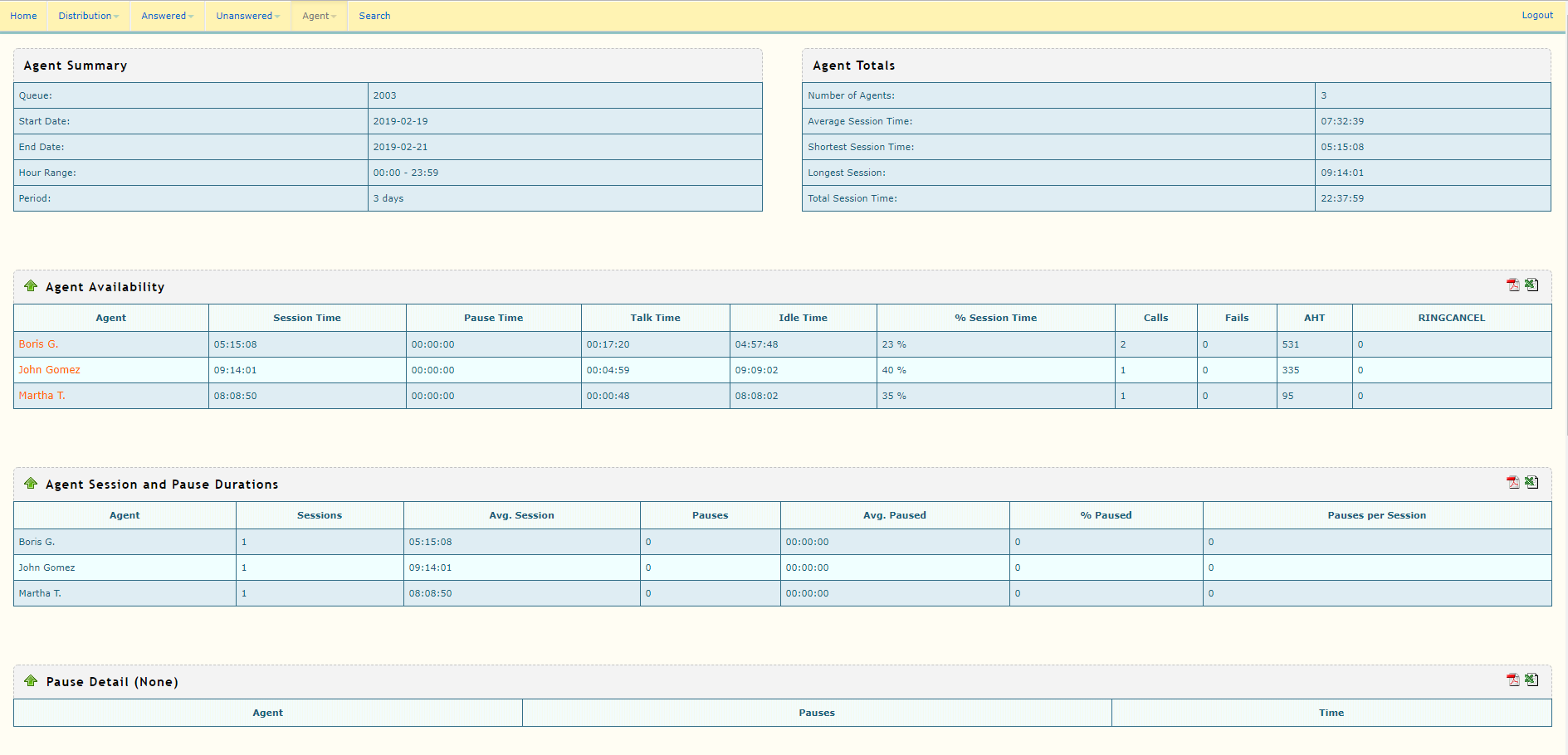Expand the Unanswered menu
1568x755 pixels.
click(247, 16)
